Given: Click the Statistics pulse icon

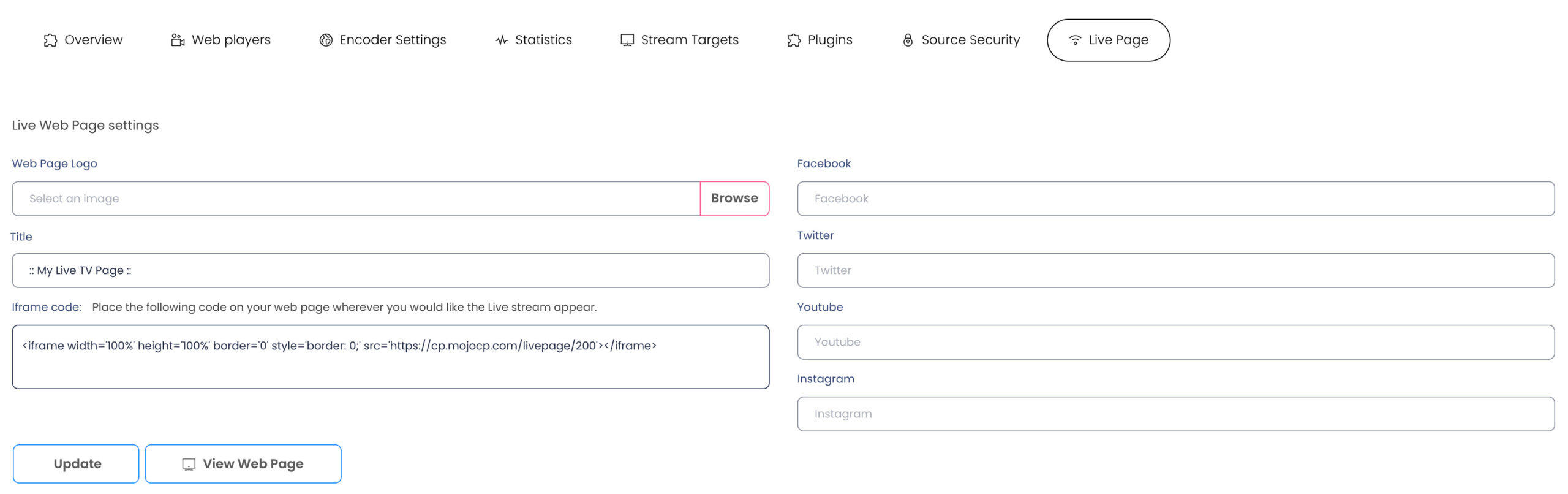Looking at the screenshot, I should coord(502,40).
